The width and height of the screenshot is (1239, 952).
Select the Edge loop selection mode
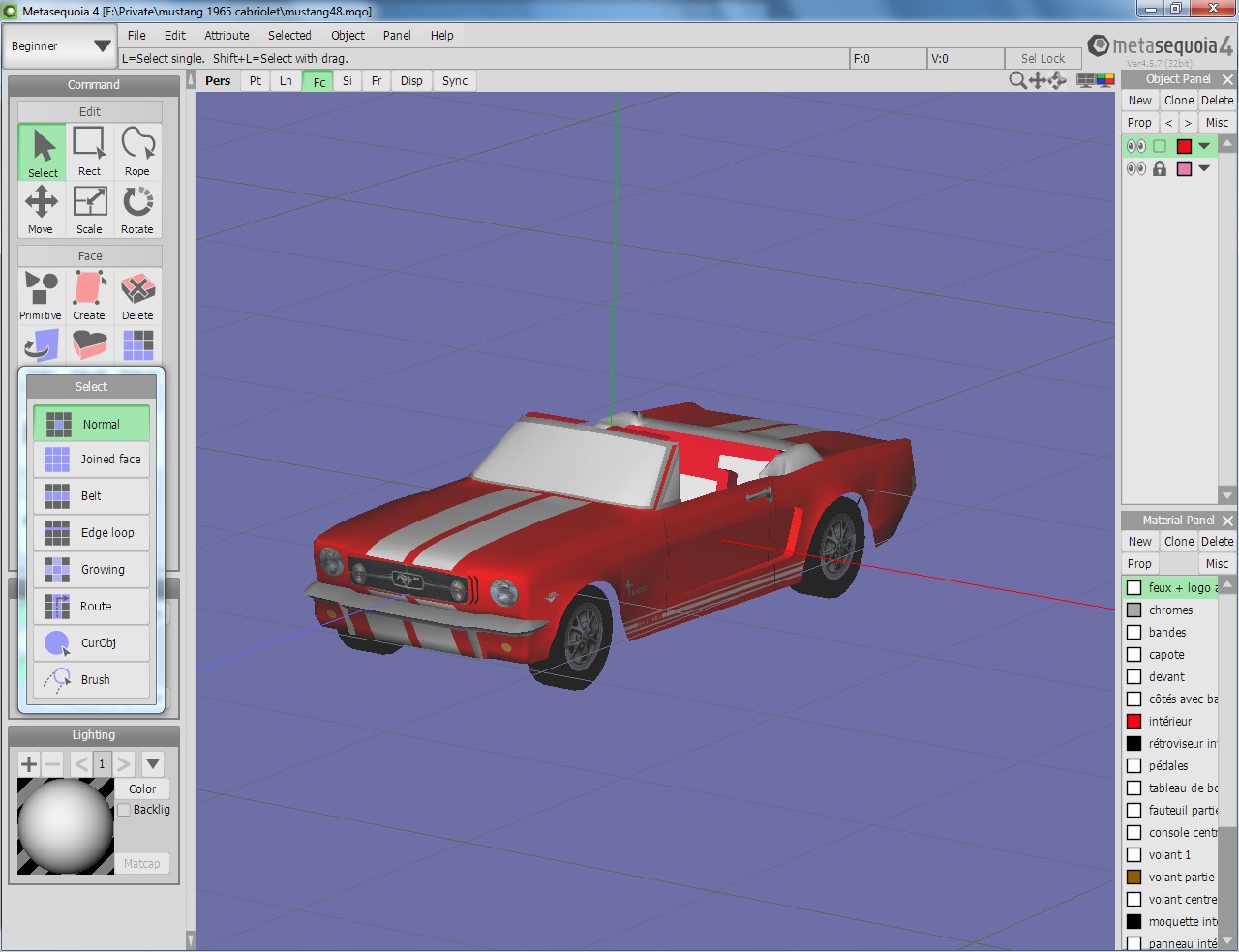92,533
